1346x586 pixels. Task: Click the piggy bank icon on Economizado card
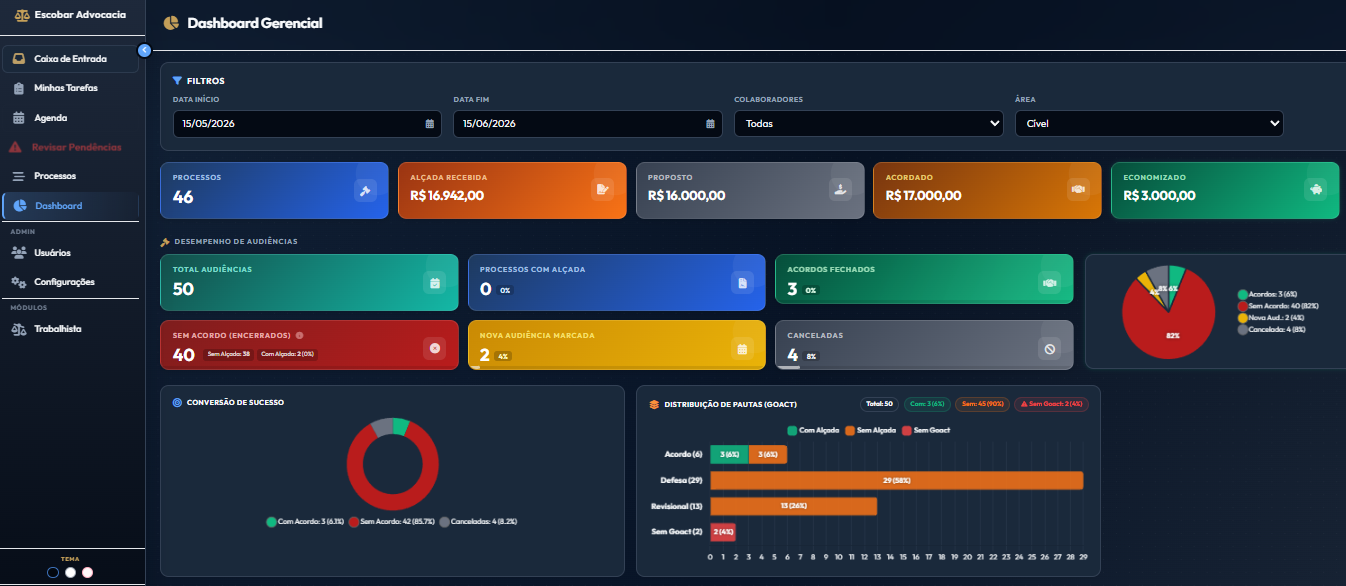point(1316,190)
